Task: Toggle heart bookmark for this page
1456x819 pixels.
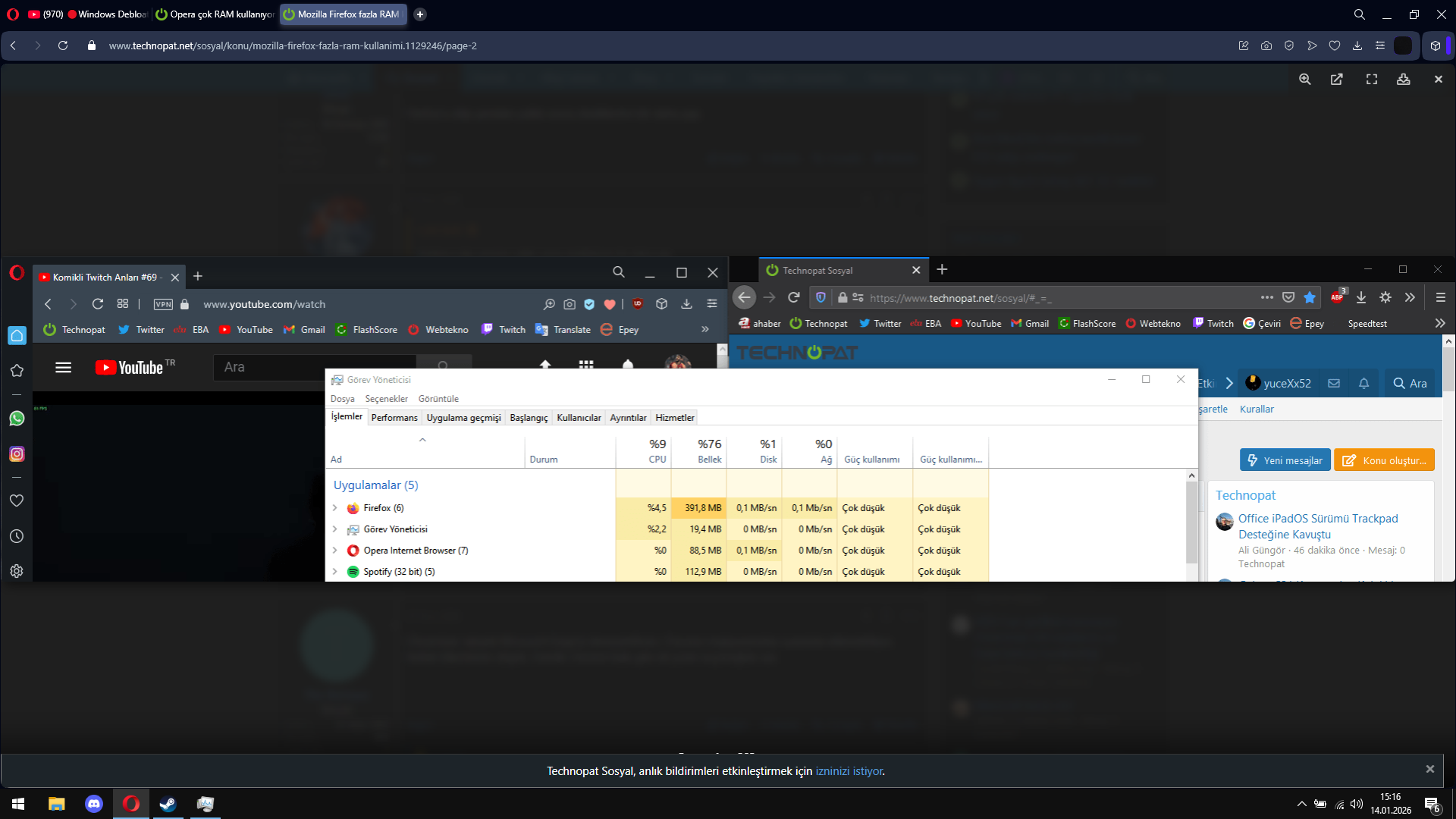Action: (1335, 45)
